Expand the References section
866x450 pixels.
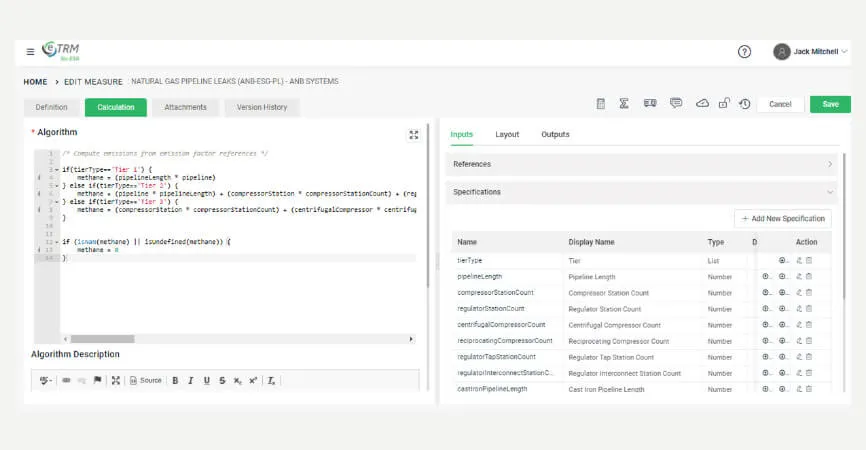(642, 164)
